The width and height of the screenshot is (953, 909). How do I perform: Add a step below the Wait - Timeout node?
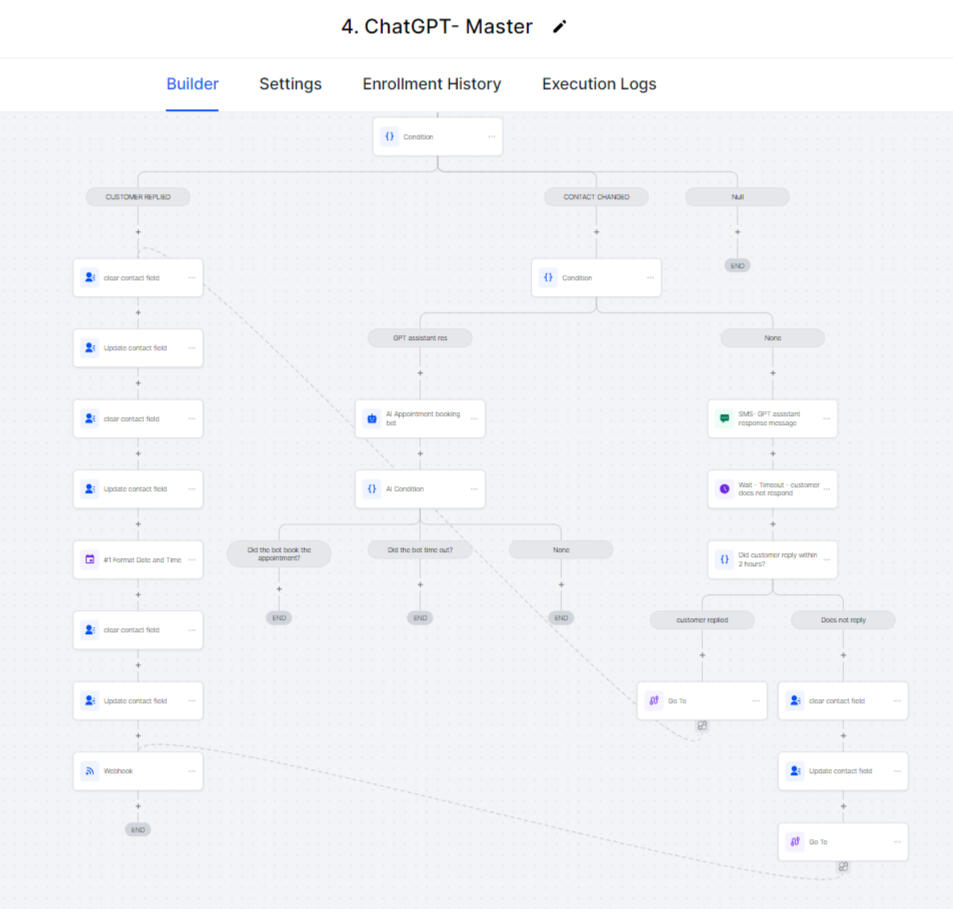[x=772, y=524]
